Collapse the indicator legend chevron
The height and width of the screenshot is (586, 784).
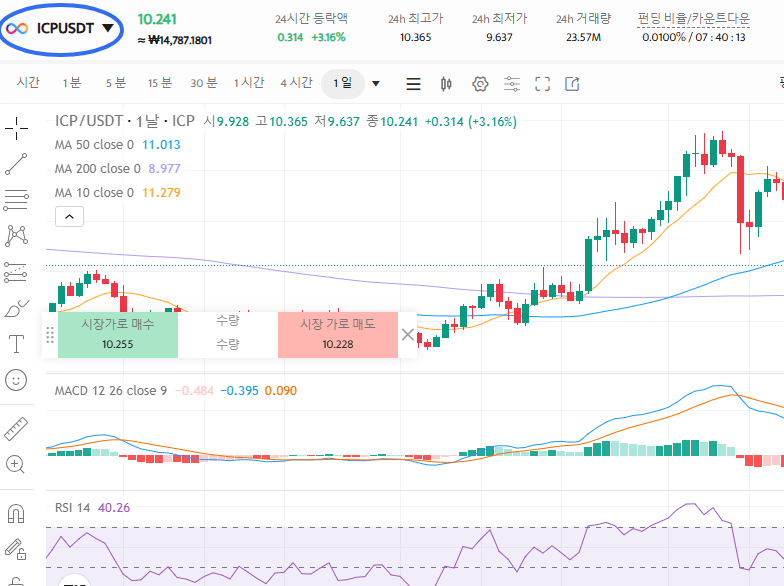click(69, 216)
